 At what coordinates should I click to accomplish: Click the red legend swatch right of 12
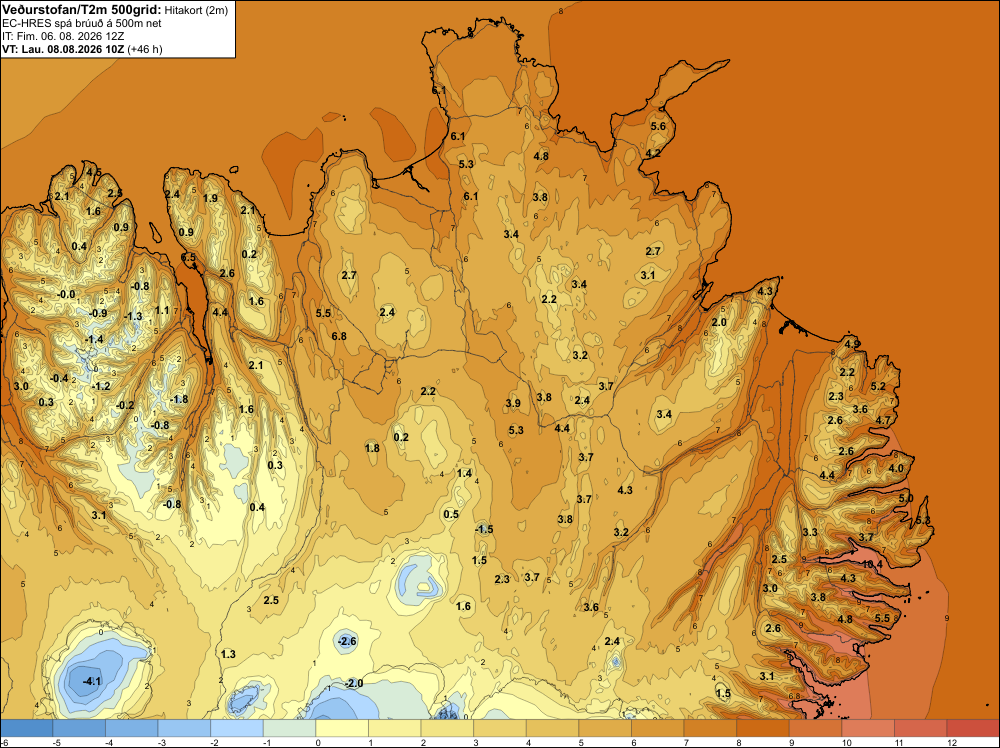pos(973,728)
